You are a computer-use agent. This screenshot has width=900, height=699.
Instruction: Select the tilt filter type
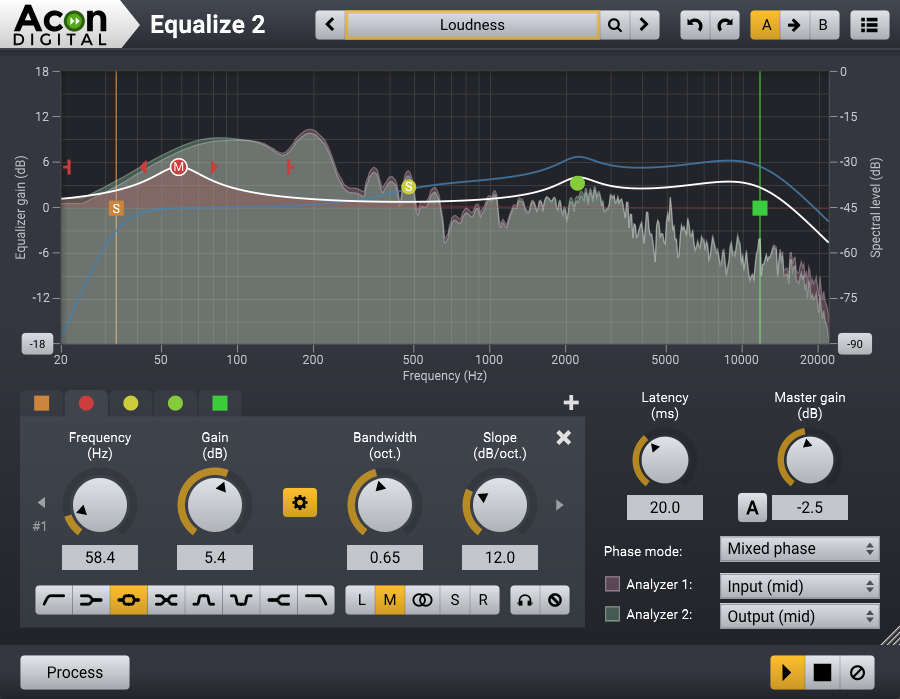click(x=166, y=600)
